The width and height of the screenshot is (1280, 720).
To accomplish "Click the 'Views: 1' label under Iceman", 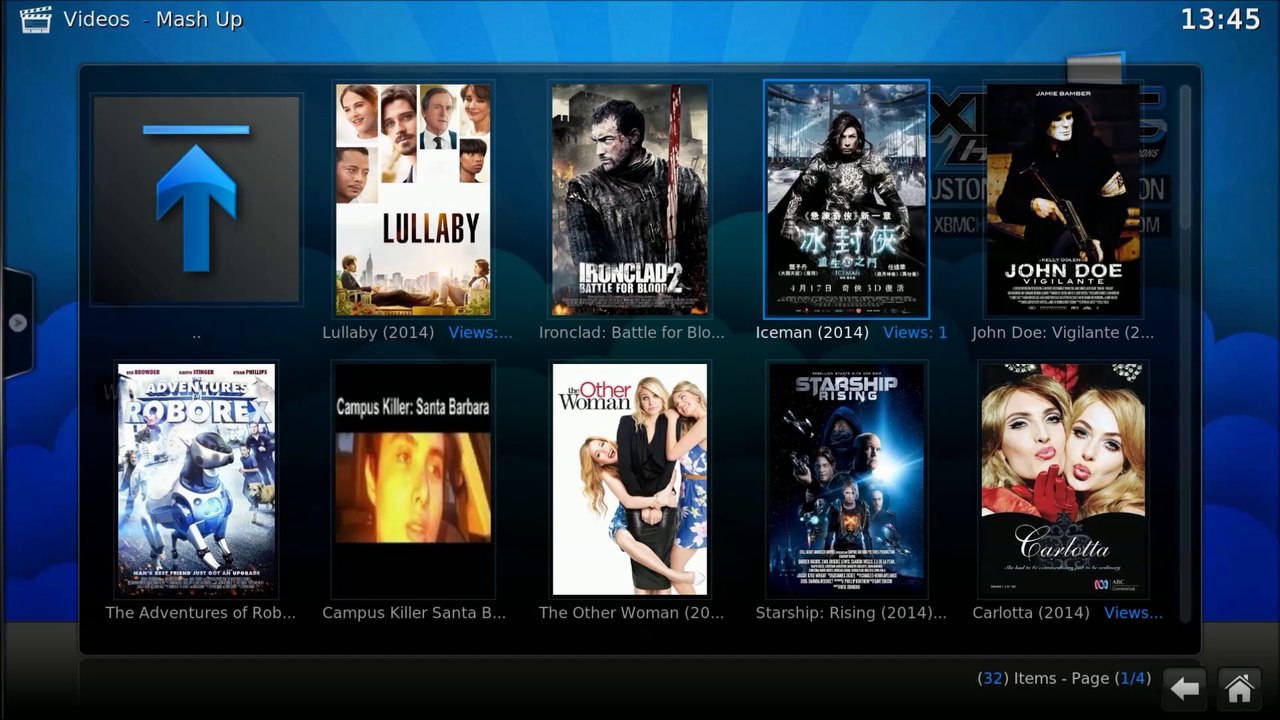I will 915,332.
